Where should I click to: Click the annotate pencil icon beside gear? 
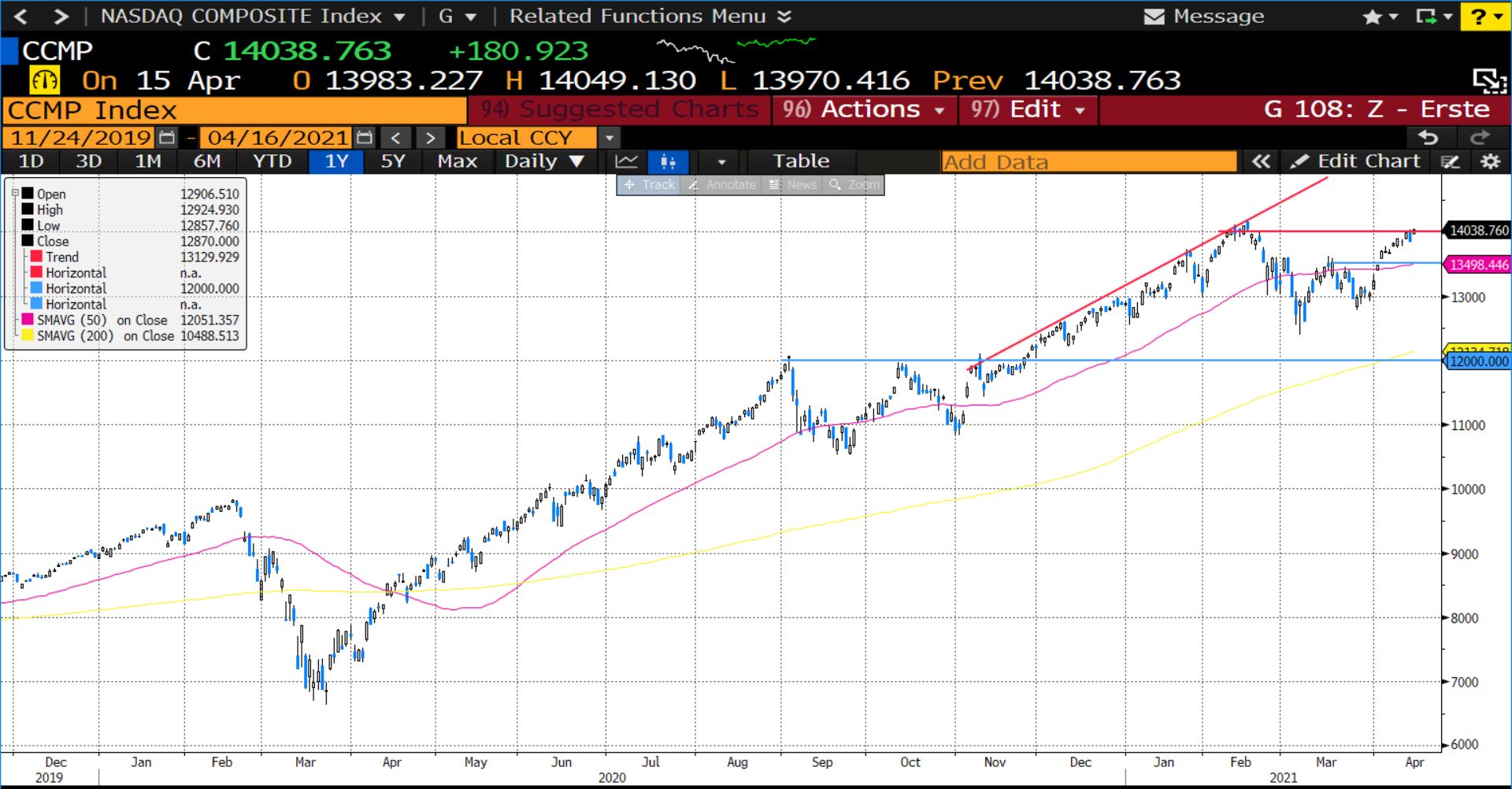pyautogui.click(x=1451, y=161)
